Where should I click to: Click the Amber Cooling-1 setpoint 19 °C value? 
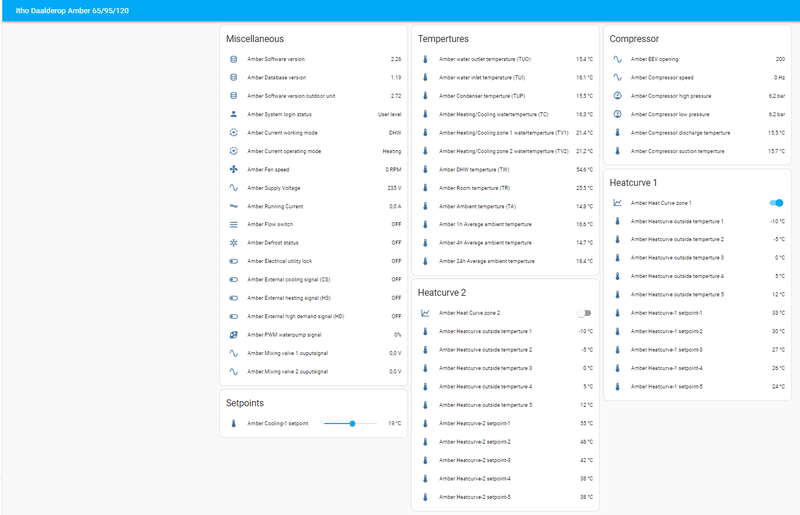pyautogui.click(x=394, y=424)
